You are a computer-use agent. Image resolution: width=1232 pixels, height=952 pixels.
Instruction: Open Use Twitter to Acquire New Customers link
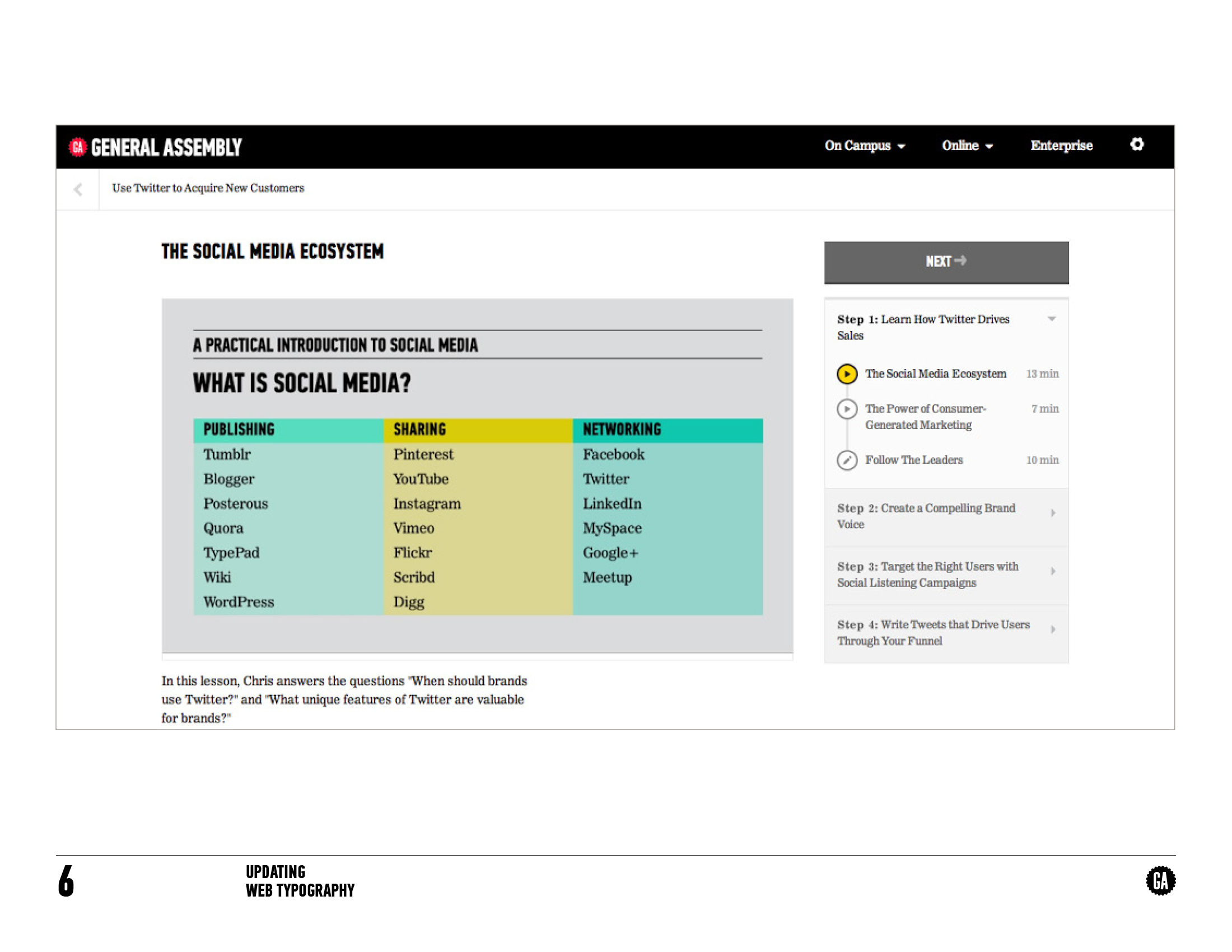208,188
